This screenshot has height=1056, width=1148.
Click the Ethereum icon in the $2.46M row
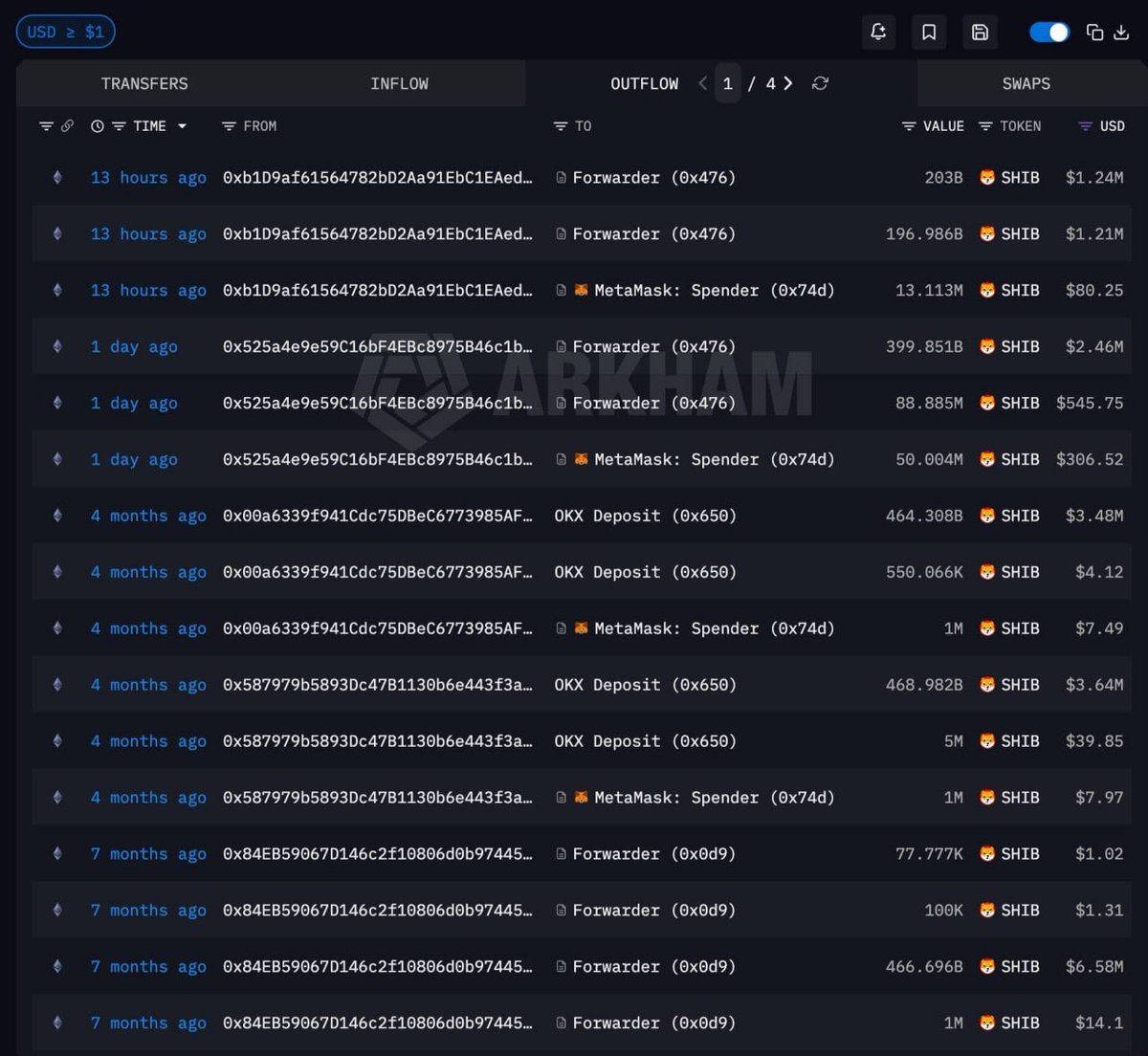pyautogui.click(x=57, y=347)
